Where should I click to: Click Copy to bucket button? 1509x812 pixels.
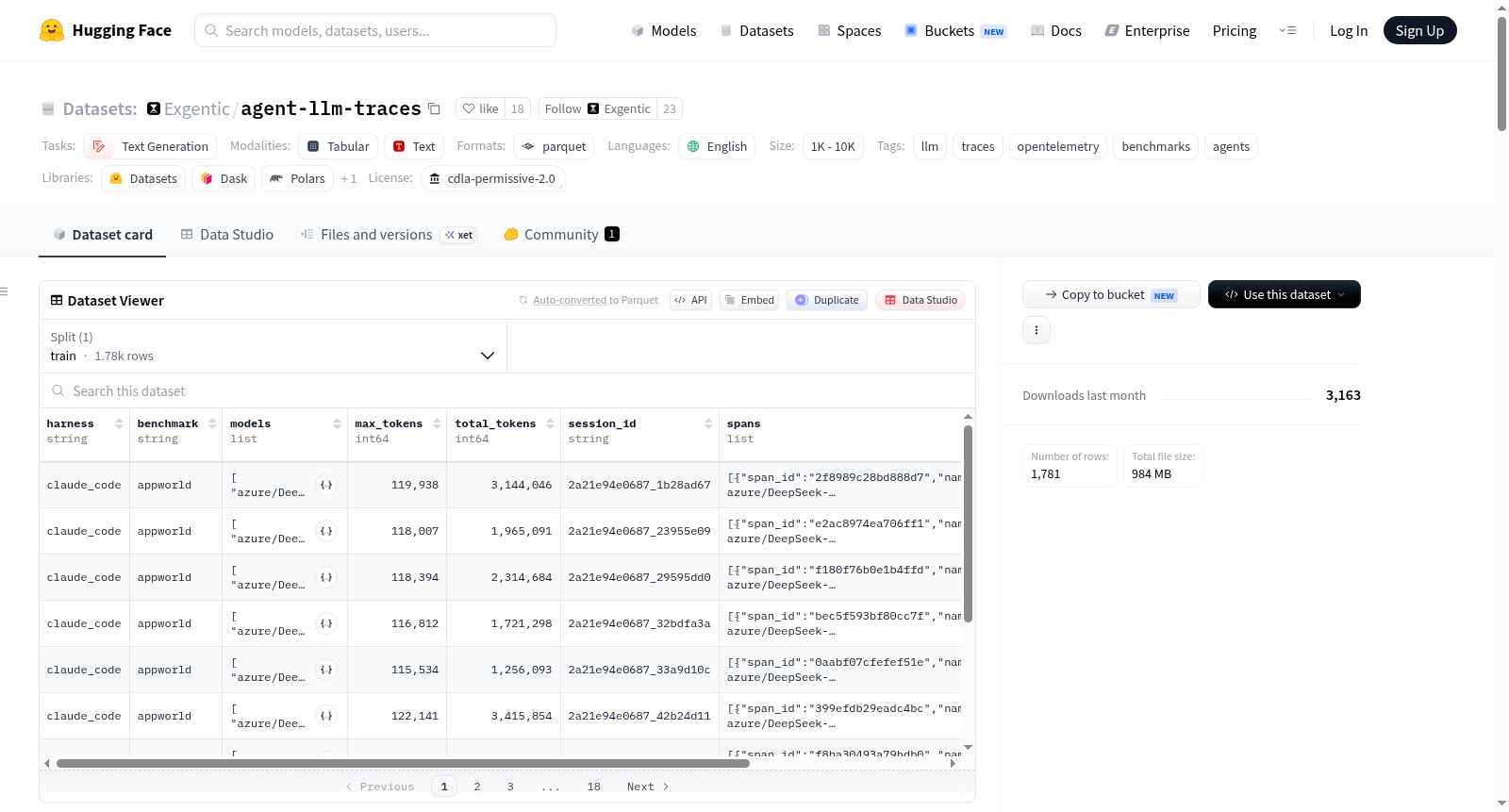(1111, 294)
